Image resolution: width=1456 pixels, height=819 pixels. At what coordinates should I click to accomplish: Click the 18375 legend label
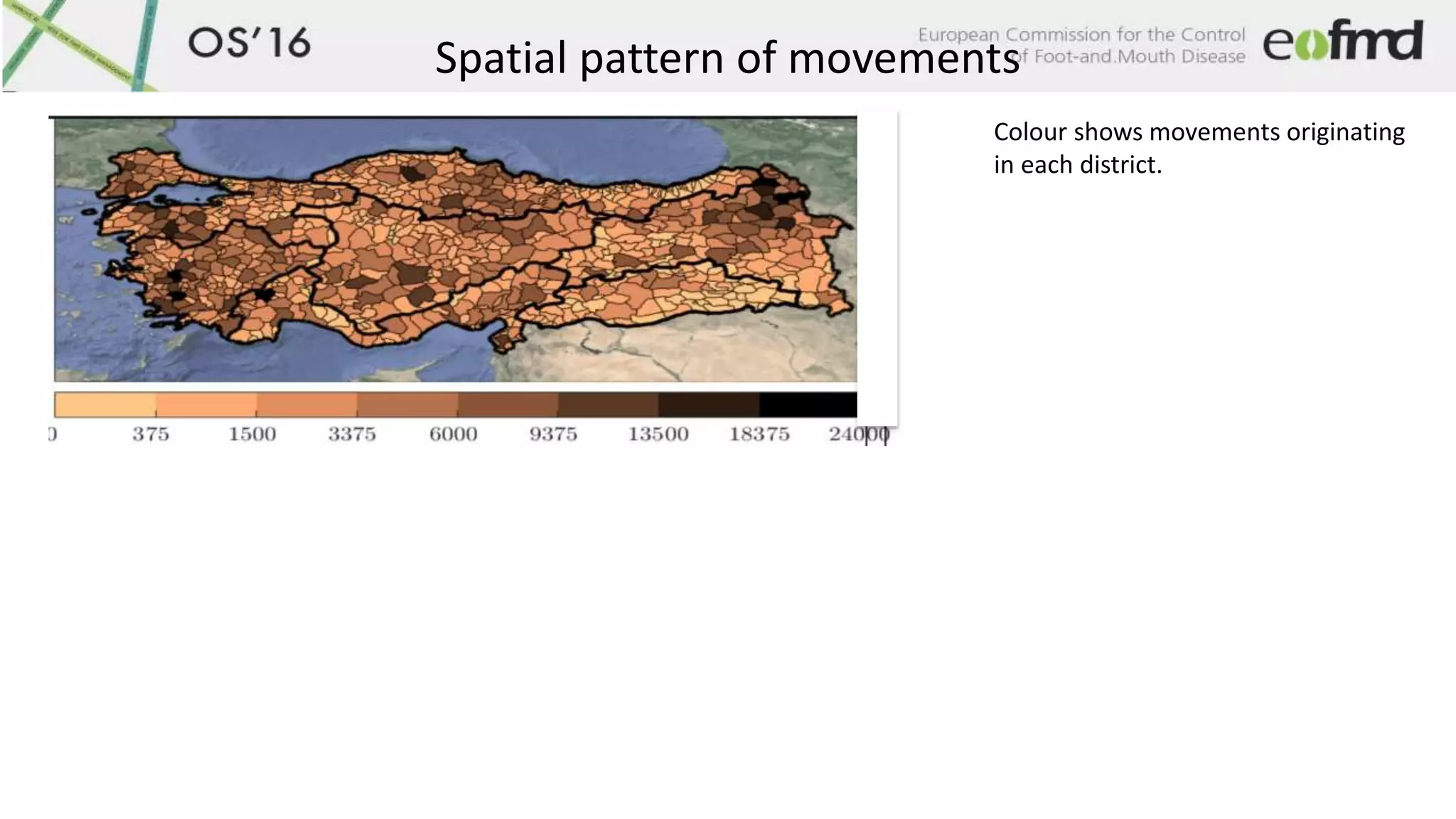click(x=759, y=434)
